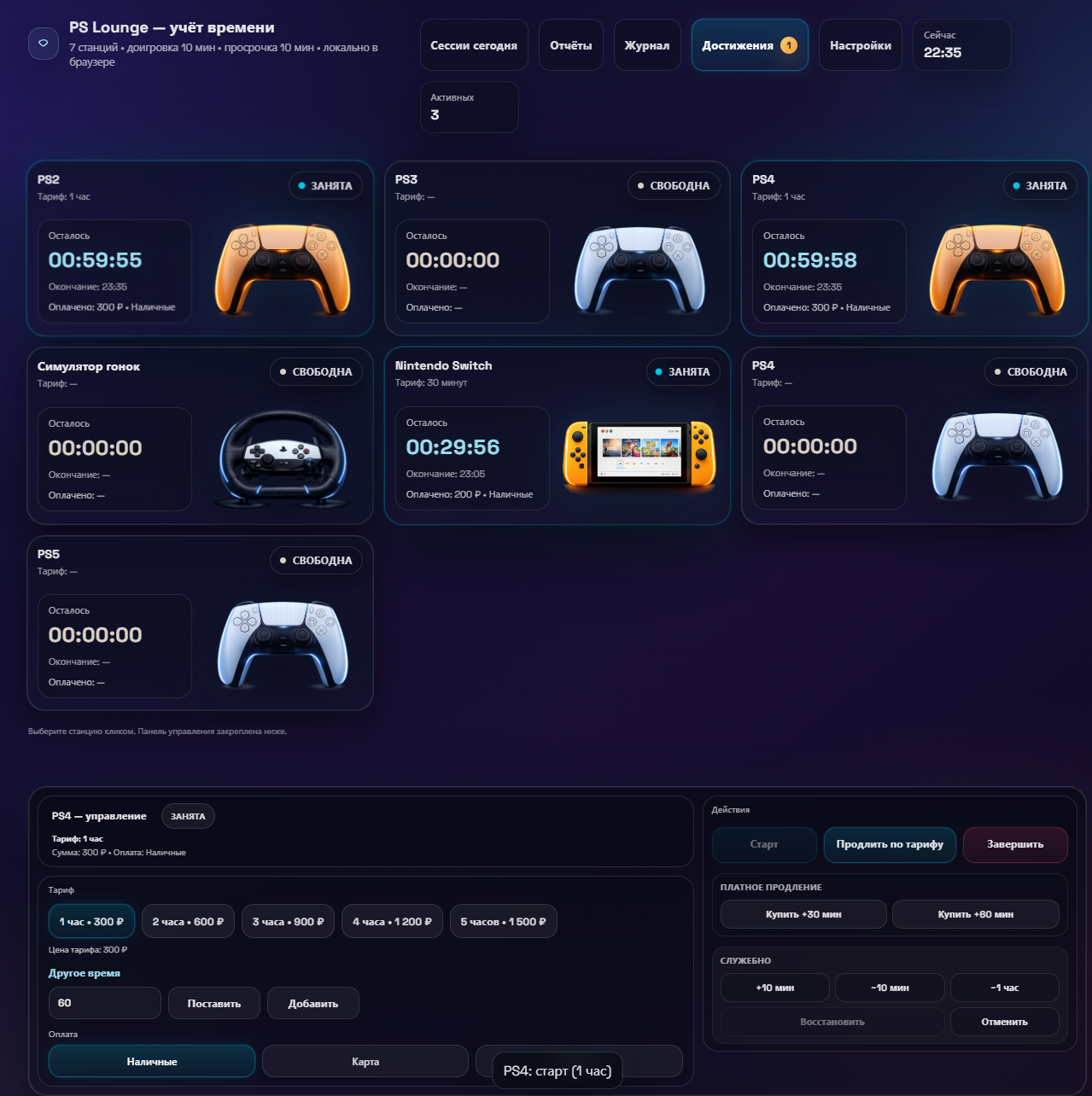
Task: Add service time with +10 мин
Action: [x=775, y=988]
